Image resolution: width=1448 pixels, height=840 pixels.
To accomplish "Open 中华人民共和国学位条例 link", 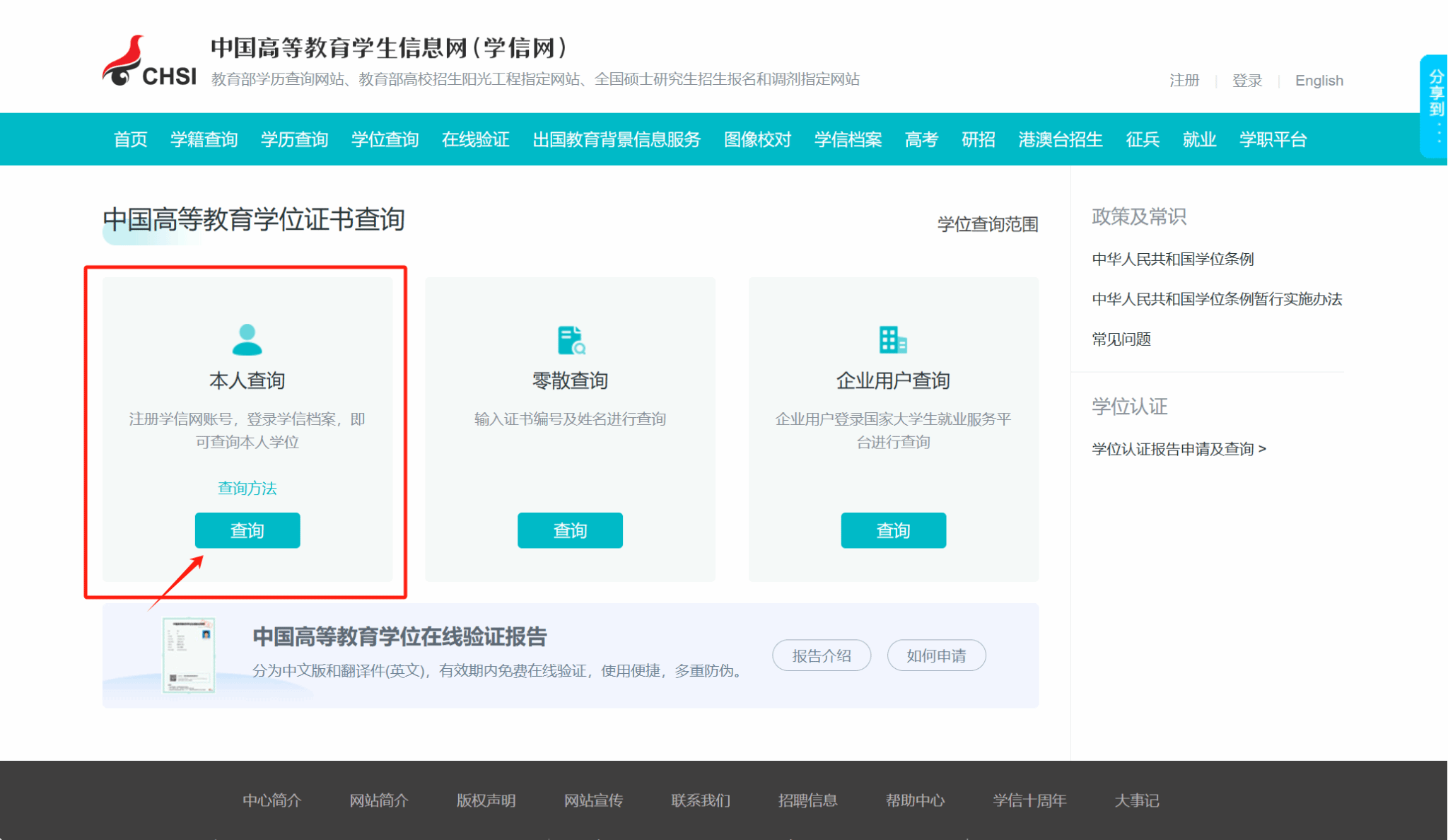I will tap(1173, 259).
